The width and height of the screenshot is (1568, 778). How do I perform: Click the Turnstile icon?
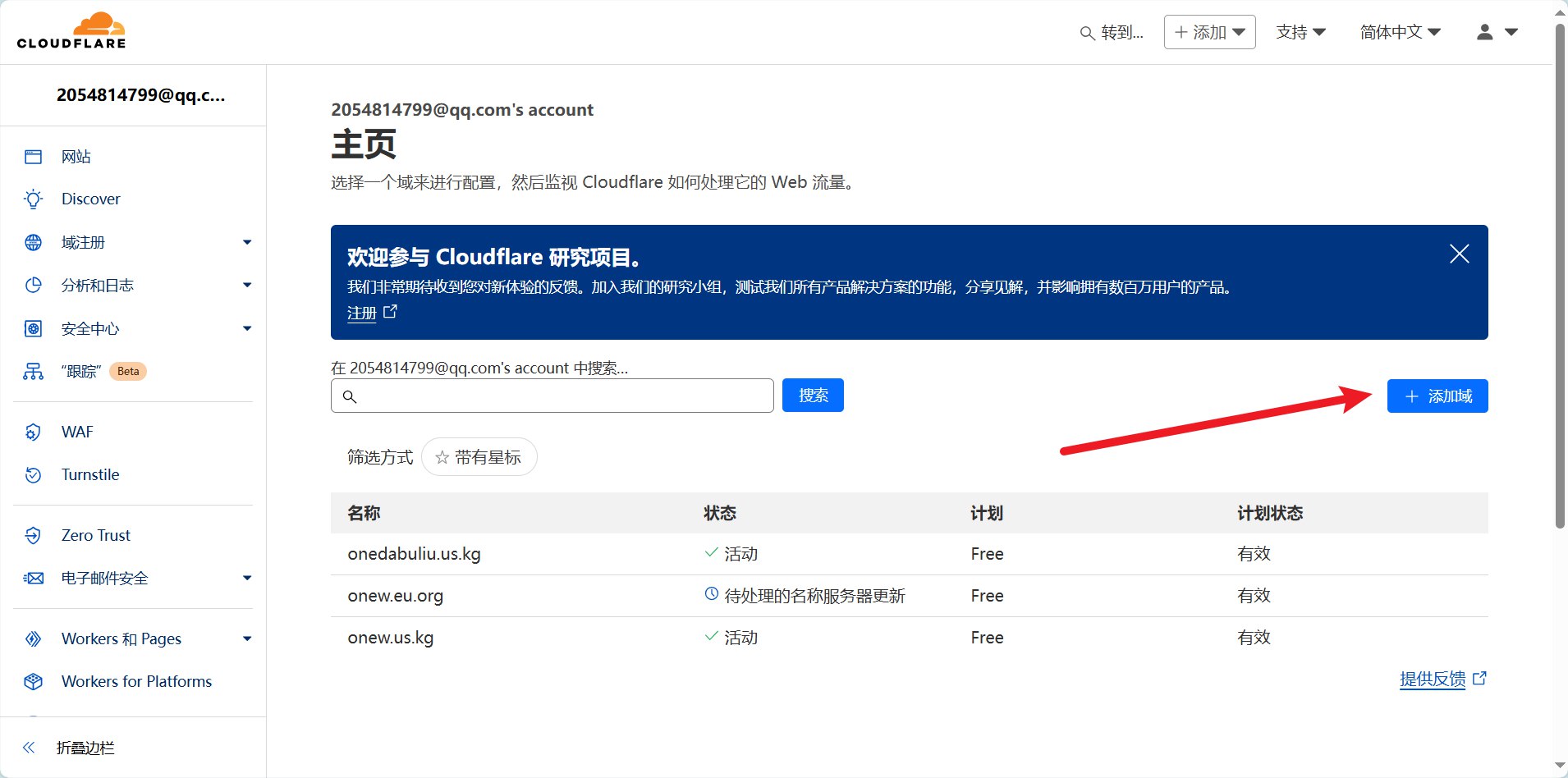pos(33,474)
